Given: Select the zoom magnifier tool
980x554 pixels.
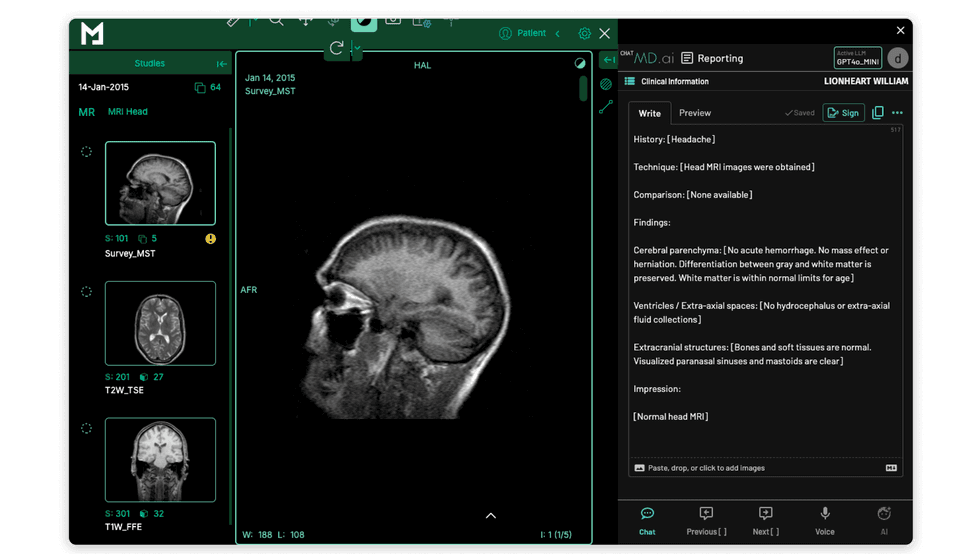Looking at the screenshot, I should pyautogui.click(x=276, y=21).
